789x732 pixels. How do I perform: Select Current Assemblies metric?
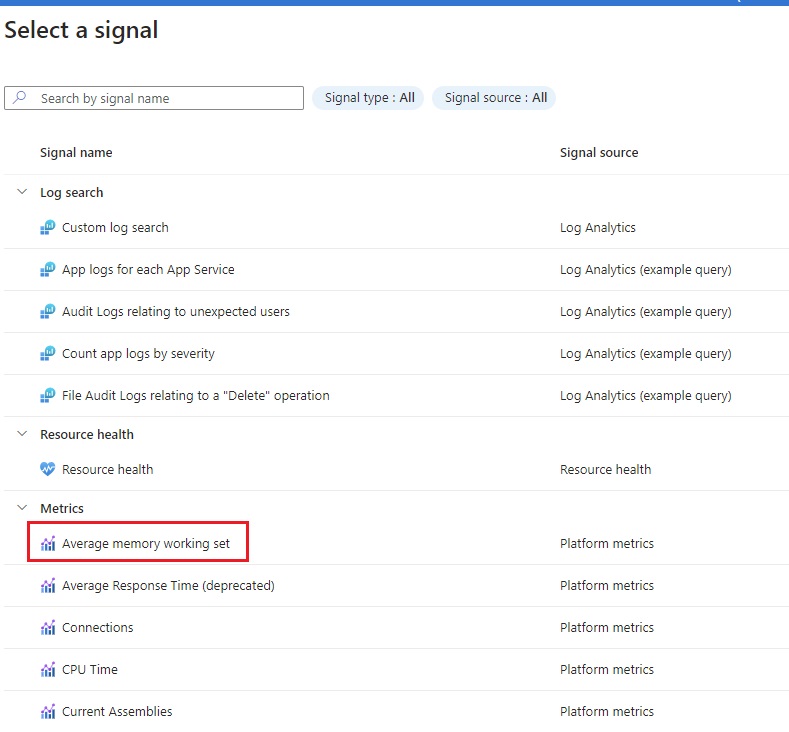[x=117, y=711]
